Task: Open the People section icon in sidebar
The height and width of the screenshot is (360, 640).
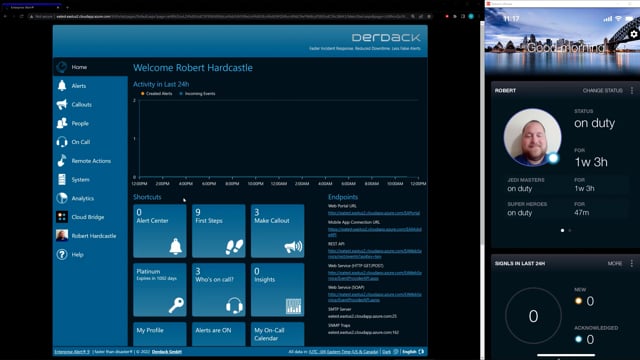Action: pos(62,123)
